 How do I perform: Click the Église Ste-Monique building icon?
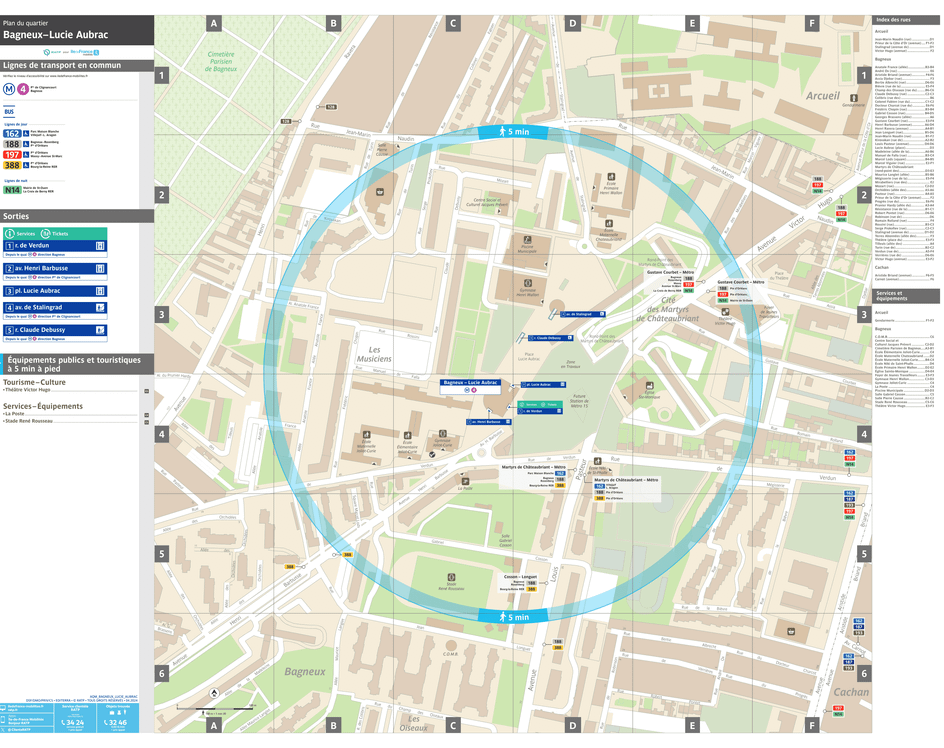coord(650,385)
